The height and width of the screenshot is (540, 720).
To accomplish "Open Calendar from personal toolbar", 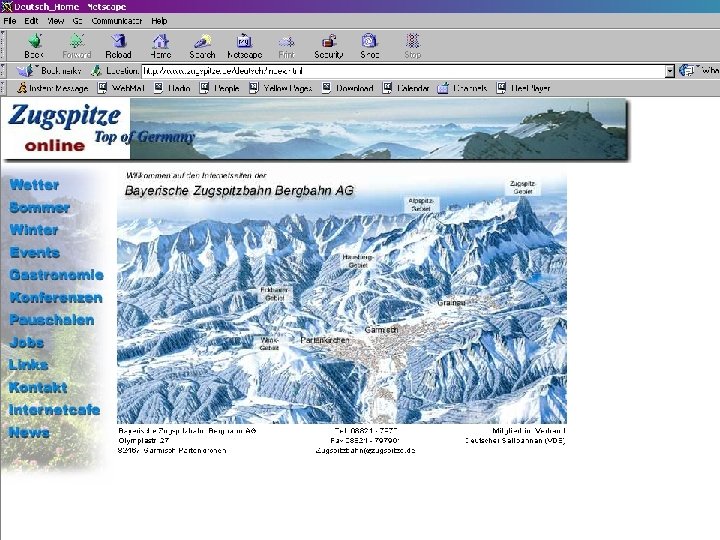I will click(406, 88).
